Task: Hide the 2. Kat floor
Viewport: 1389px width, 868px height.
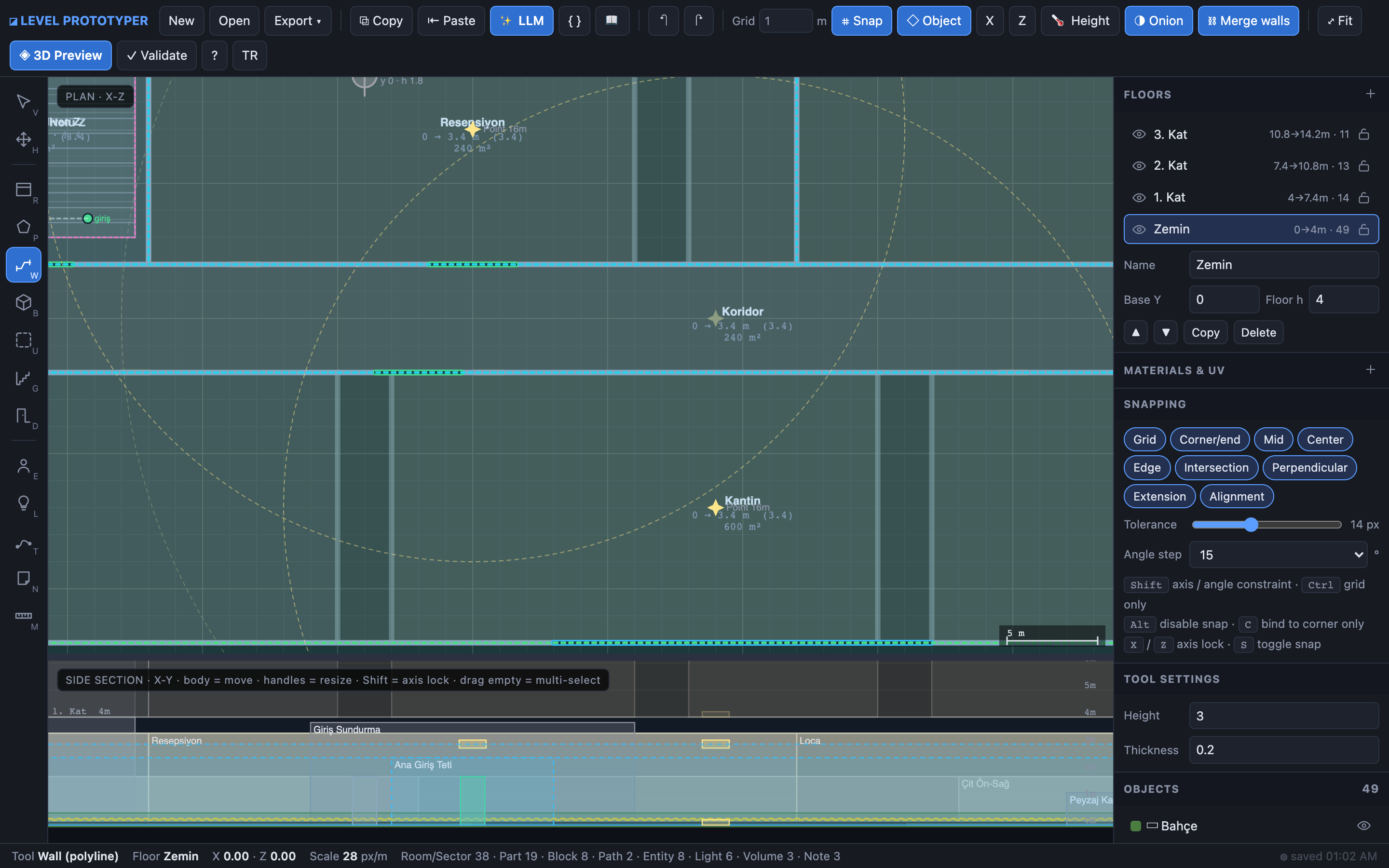Action: (1139, 166)
